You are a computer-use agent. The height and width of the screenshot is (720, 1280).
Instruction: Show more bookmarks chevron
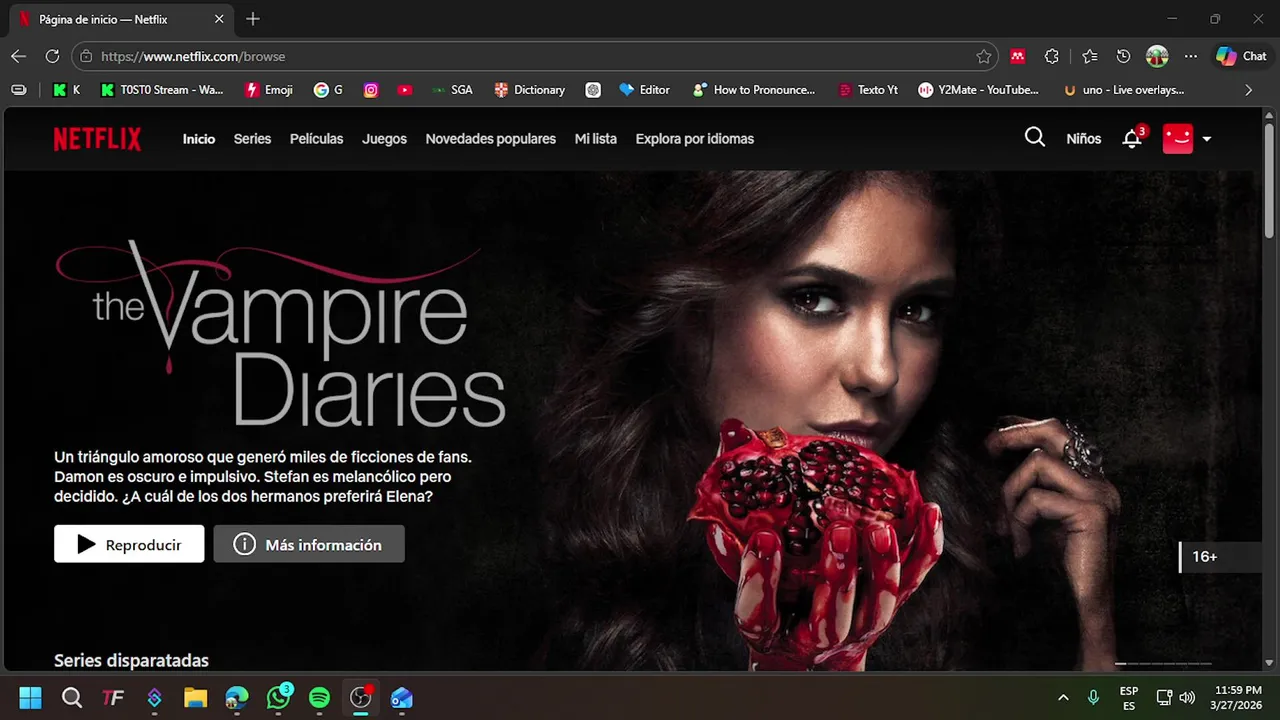(x=1248, y=90)
